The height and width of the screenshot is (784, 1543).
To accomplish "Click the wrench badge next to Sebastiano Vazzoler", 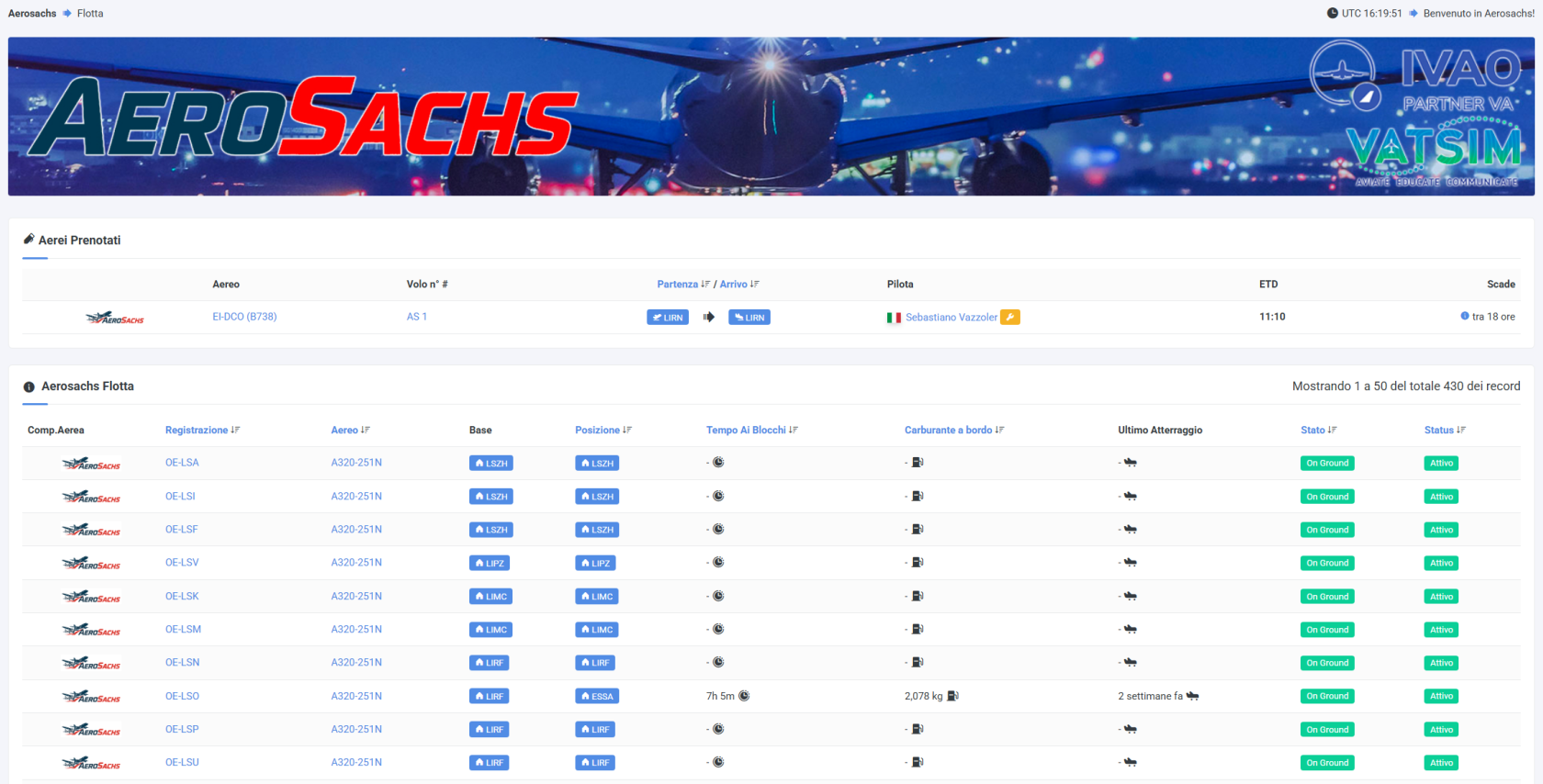I will point(1009,318).
